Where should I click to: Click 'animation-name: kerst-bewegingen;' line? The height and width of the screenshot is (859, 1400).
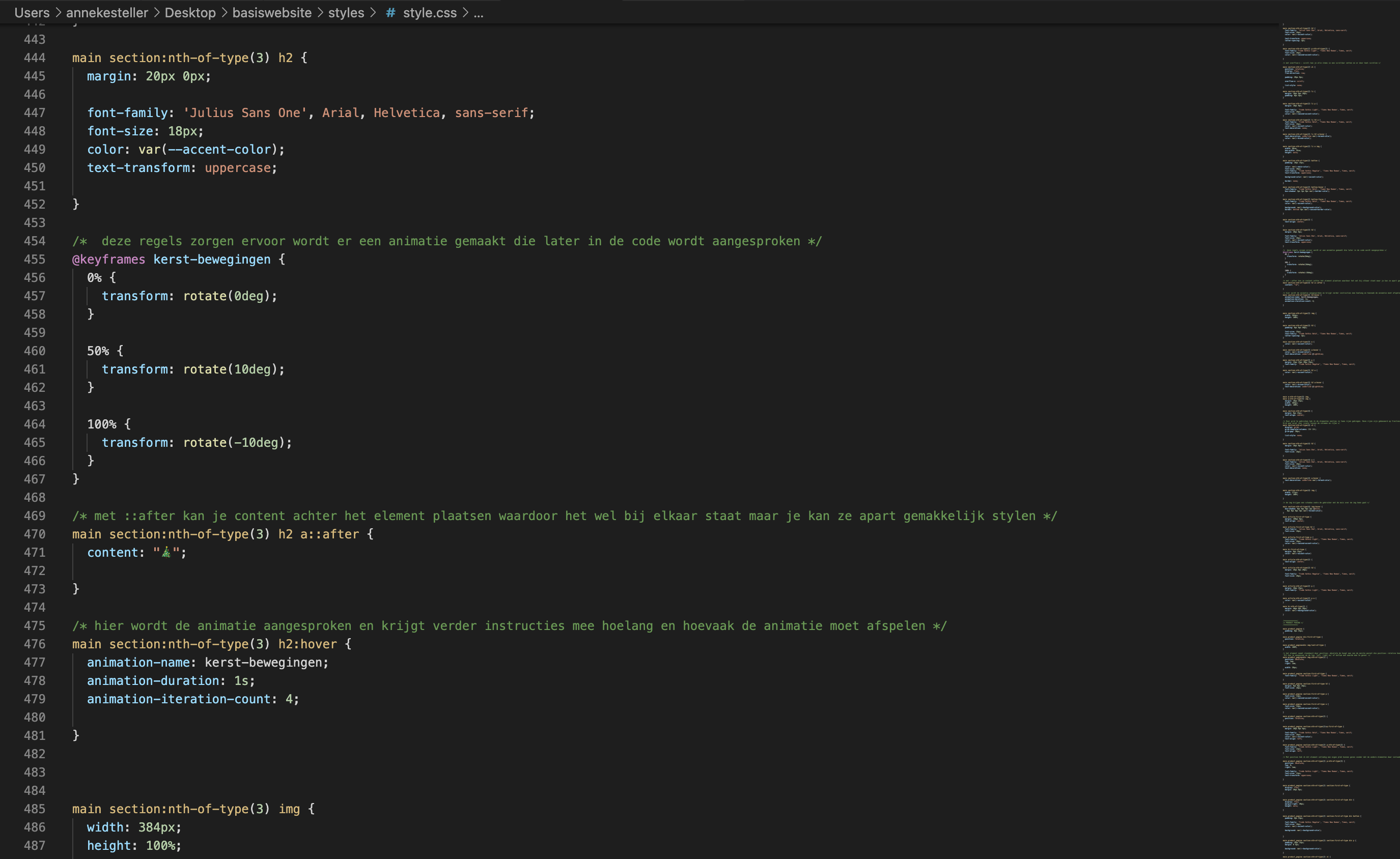click(x=208, y=663)
